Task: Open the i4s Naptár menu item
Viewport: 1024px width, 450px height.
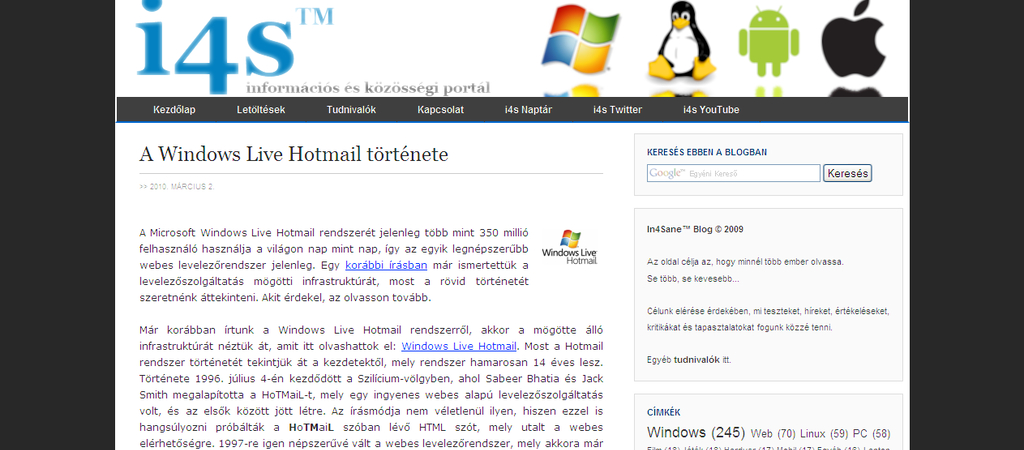Action: point(528,110)
